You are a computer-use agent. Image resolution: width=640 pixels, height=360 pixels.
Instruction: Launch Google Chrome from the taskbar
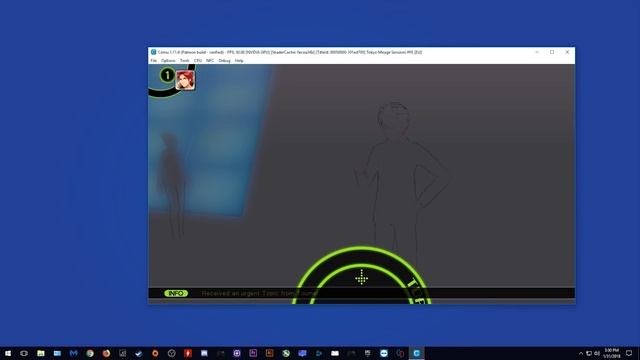coord(90,353)
